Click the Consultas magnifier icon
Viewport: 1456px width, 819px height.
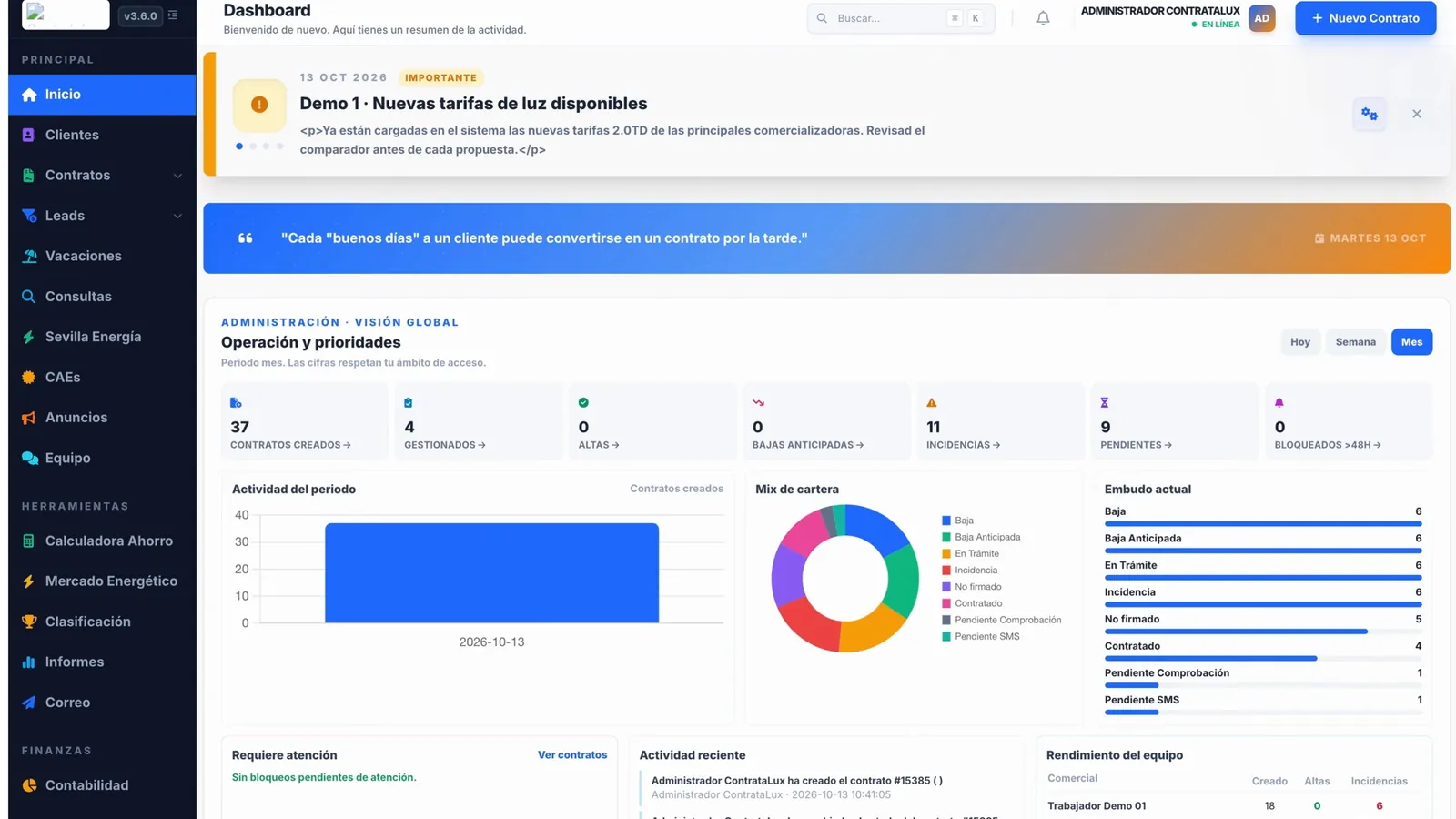29,297
